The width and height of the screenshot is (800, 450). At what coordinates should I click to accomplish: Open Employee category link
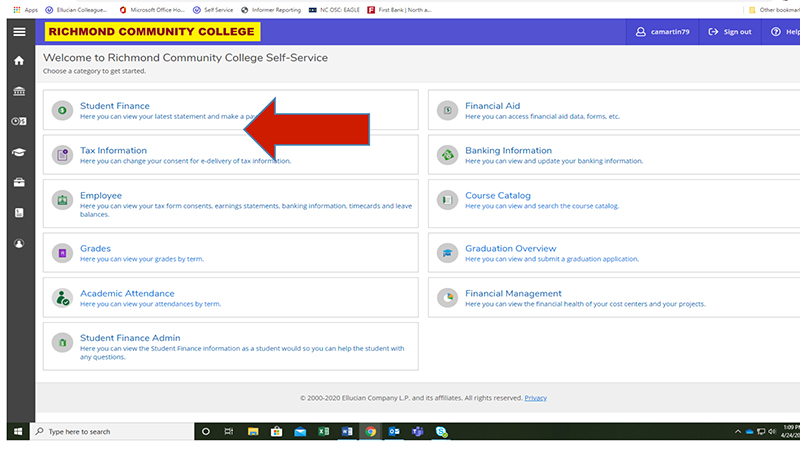[101, 195]
